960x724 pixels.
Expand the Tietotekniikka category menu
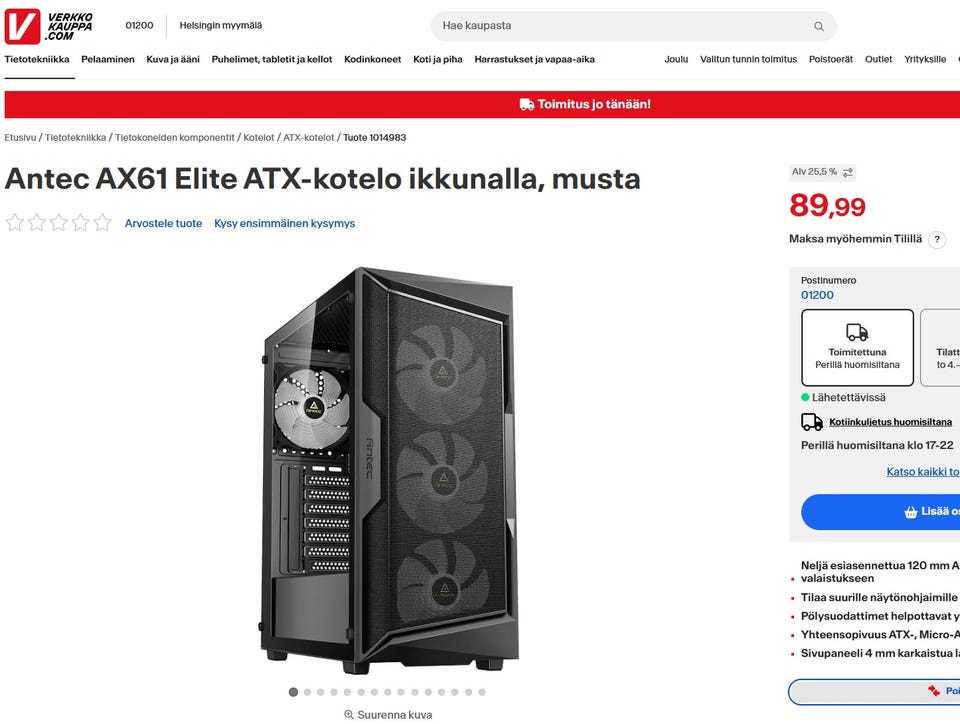point(37,59)
